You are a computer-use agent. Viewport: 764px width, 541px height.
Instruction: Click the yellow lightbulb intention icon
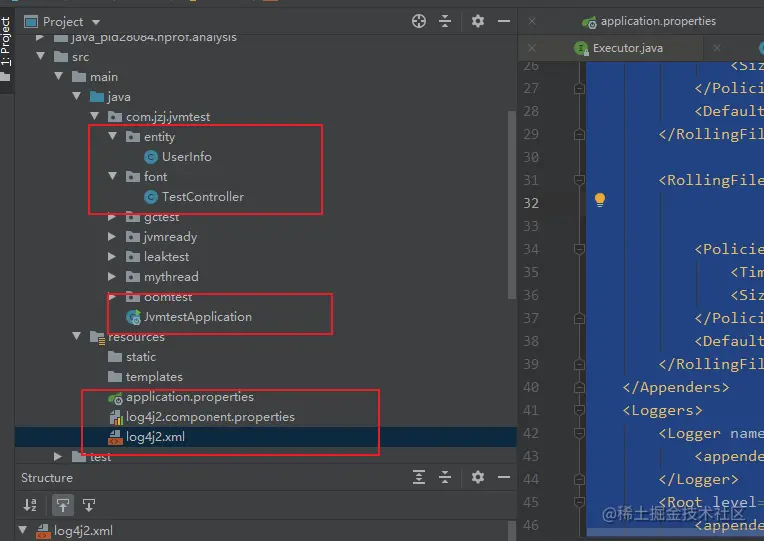click(x=600, y=200)
